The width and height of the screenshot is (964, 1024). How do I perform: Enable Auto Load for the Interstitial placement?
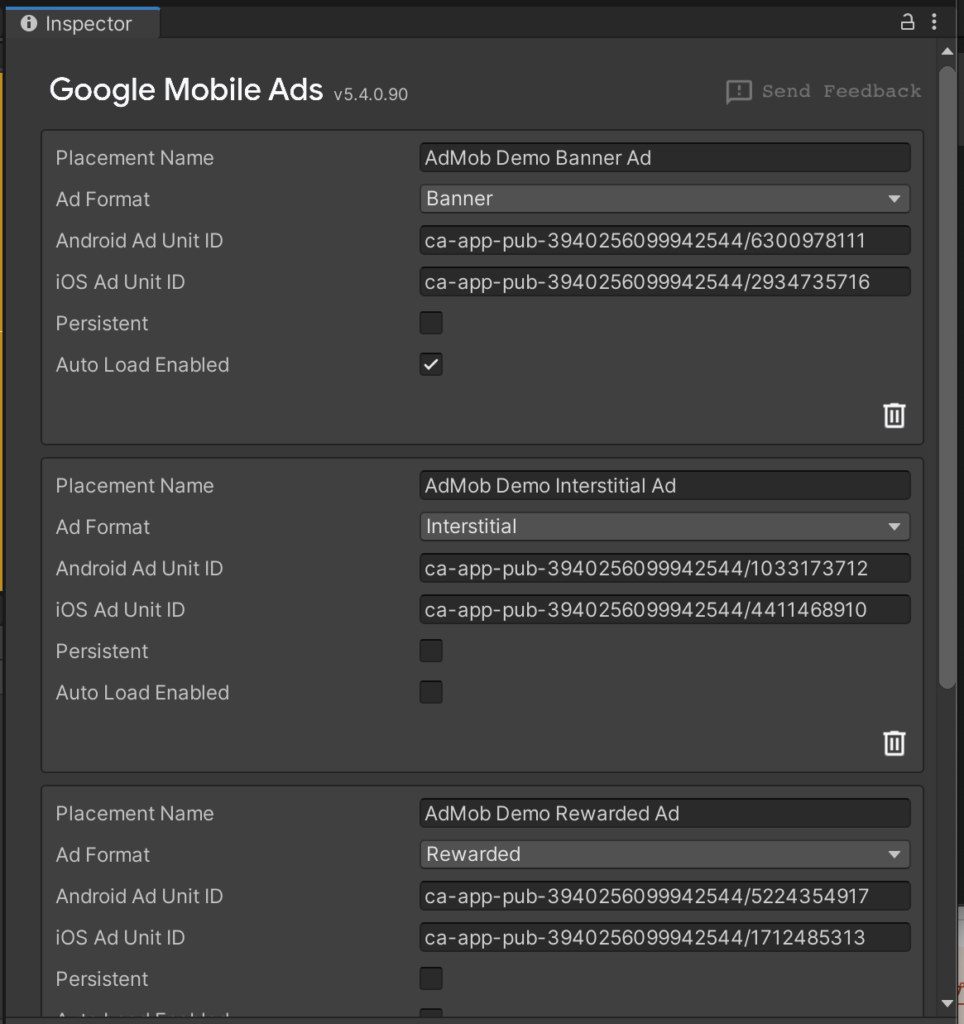coord(430,692)
